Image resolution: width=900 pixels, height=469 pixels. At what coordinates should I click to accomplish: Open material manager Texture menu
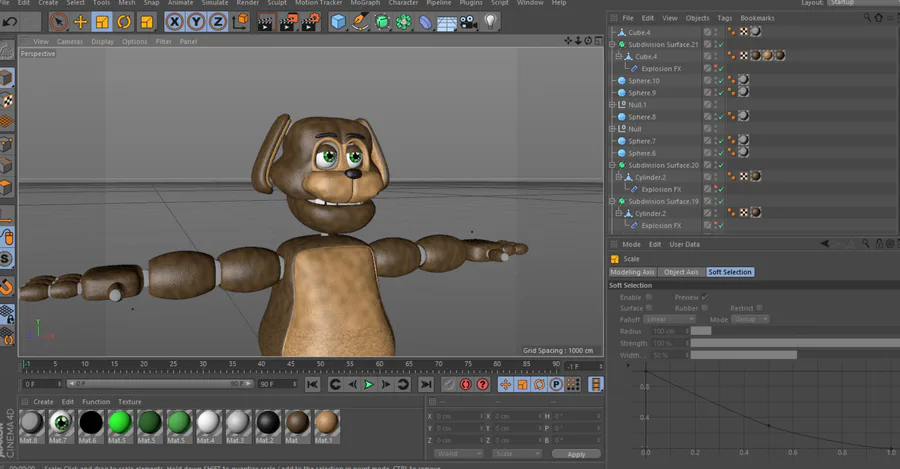tap(130, 402)
